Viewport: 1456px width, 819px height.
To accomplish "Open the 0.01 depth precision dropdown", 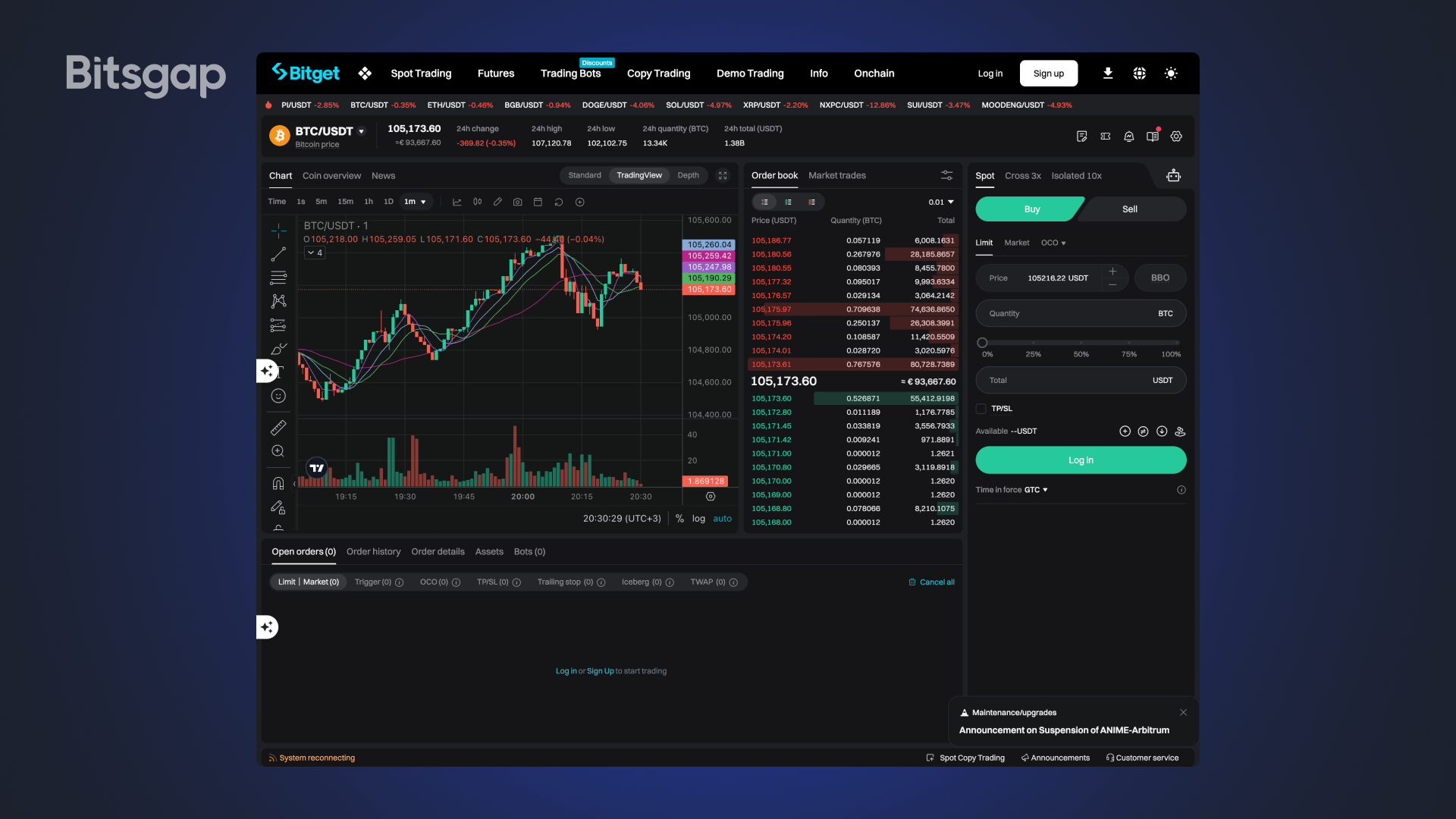I will click(x=941, y=202).
